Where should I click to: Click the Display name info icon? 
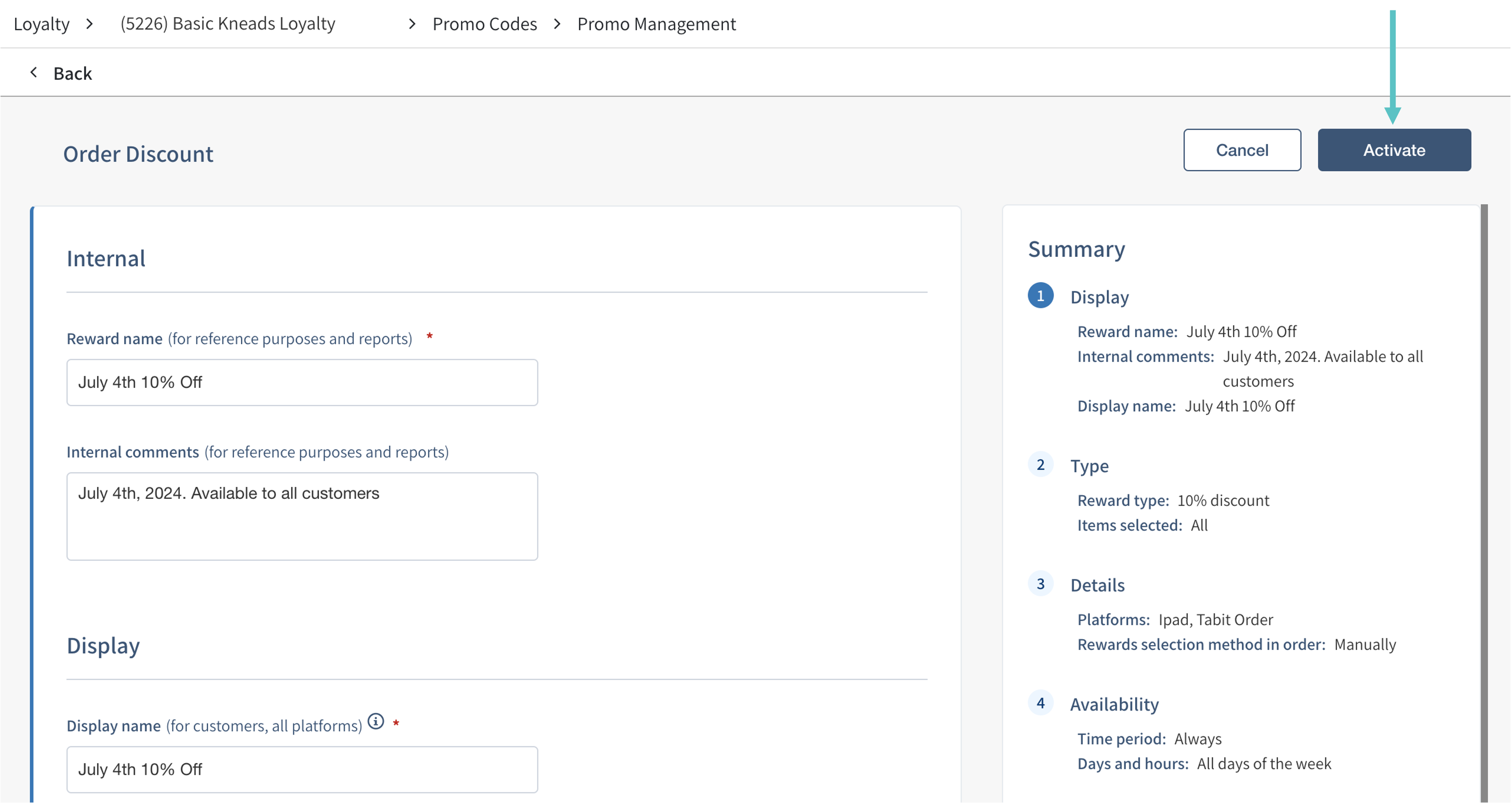pos(376,721)
